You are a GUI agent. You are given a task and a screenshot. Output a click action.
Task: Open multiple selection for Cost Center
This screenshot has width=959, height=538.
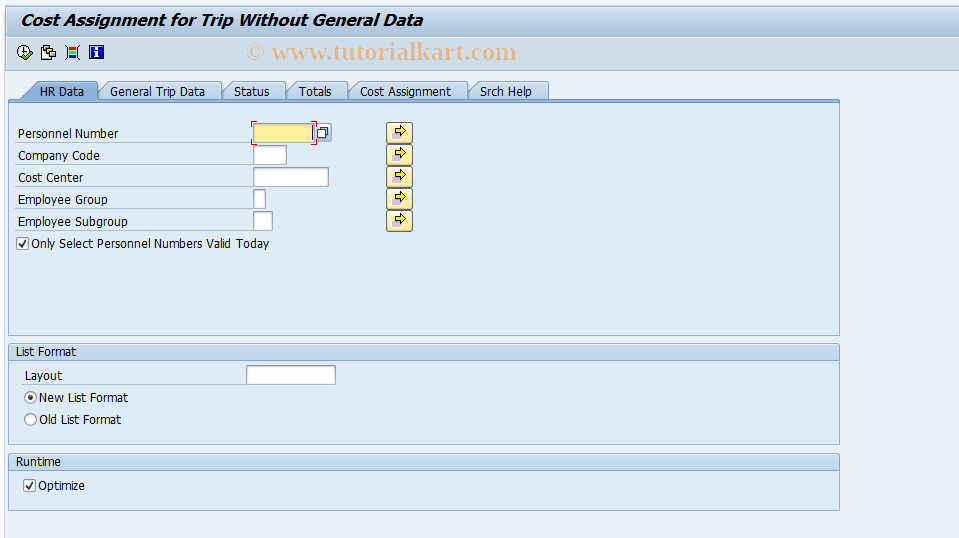tap(399, 177)
